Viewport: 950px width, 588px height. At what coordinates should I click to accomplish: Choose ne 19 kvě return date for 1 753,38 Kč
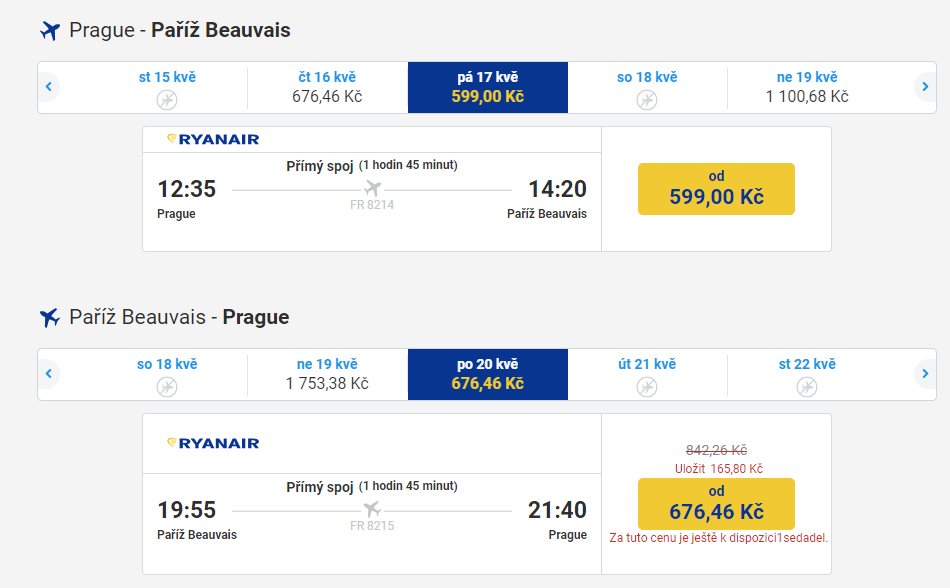coord(327,374)
